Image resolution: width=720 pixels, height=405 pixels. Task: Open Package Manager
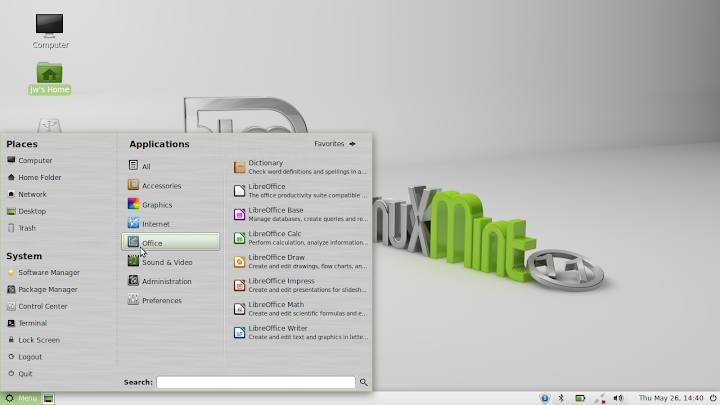42,289
